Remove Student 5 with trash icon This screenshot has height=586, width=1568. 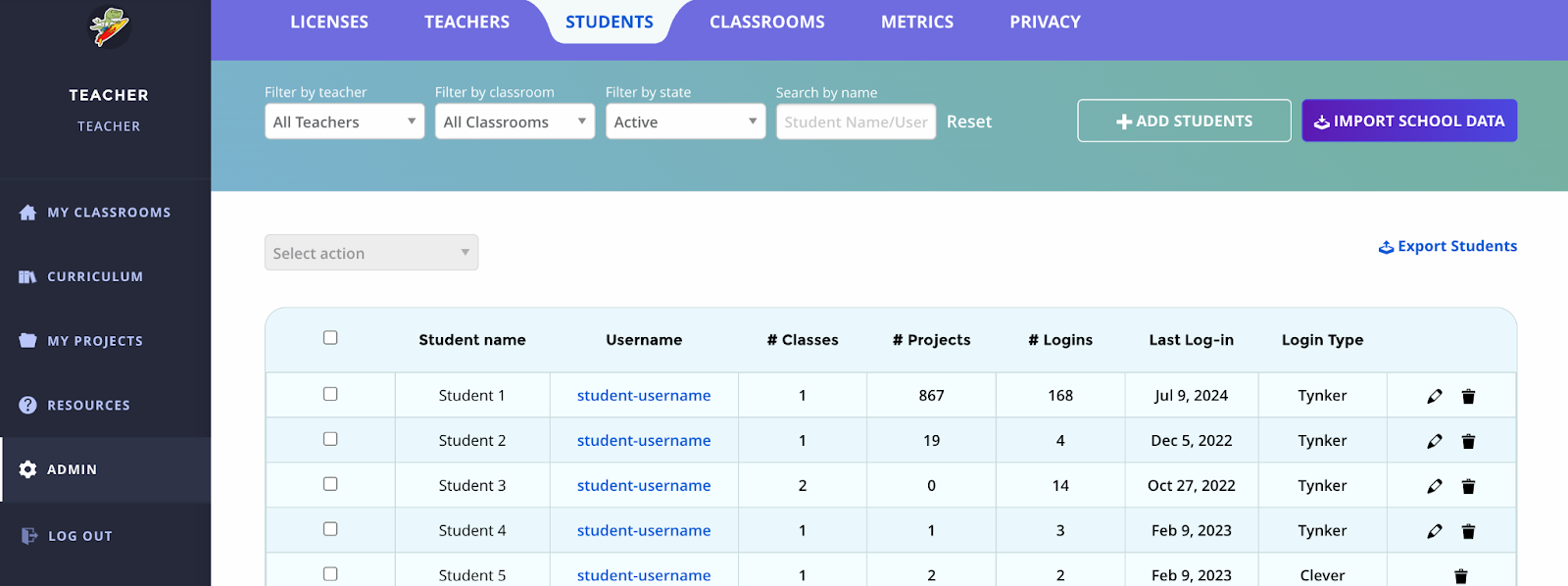click(x=1460, y=576)
